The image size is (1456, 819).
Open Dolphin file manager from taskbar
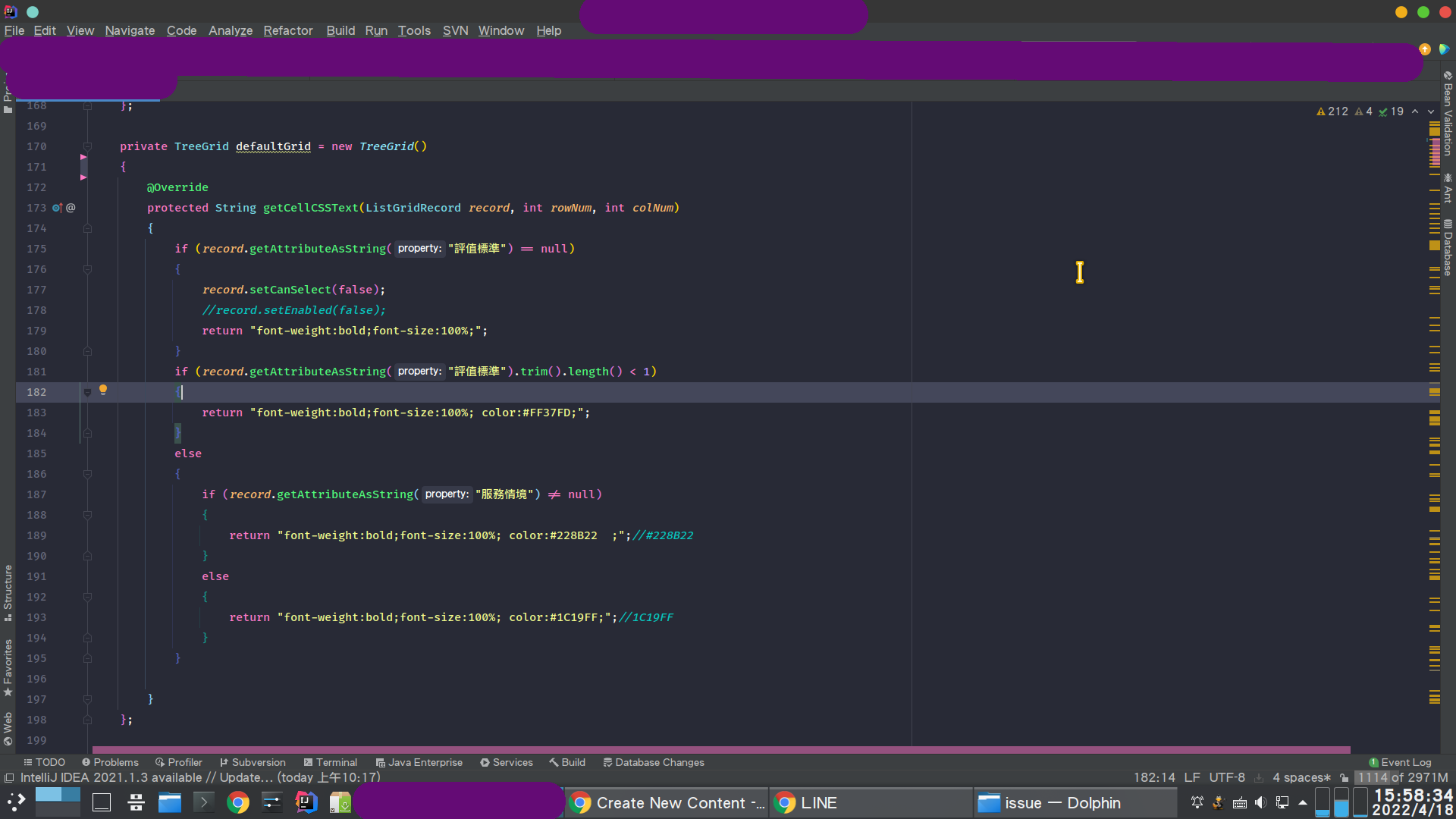click(170, 802)
